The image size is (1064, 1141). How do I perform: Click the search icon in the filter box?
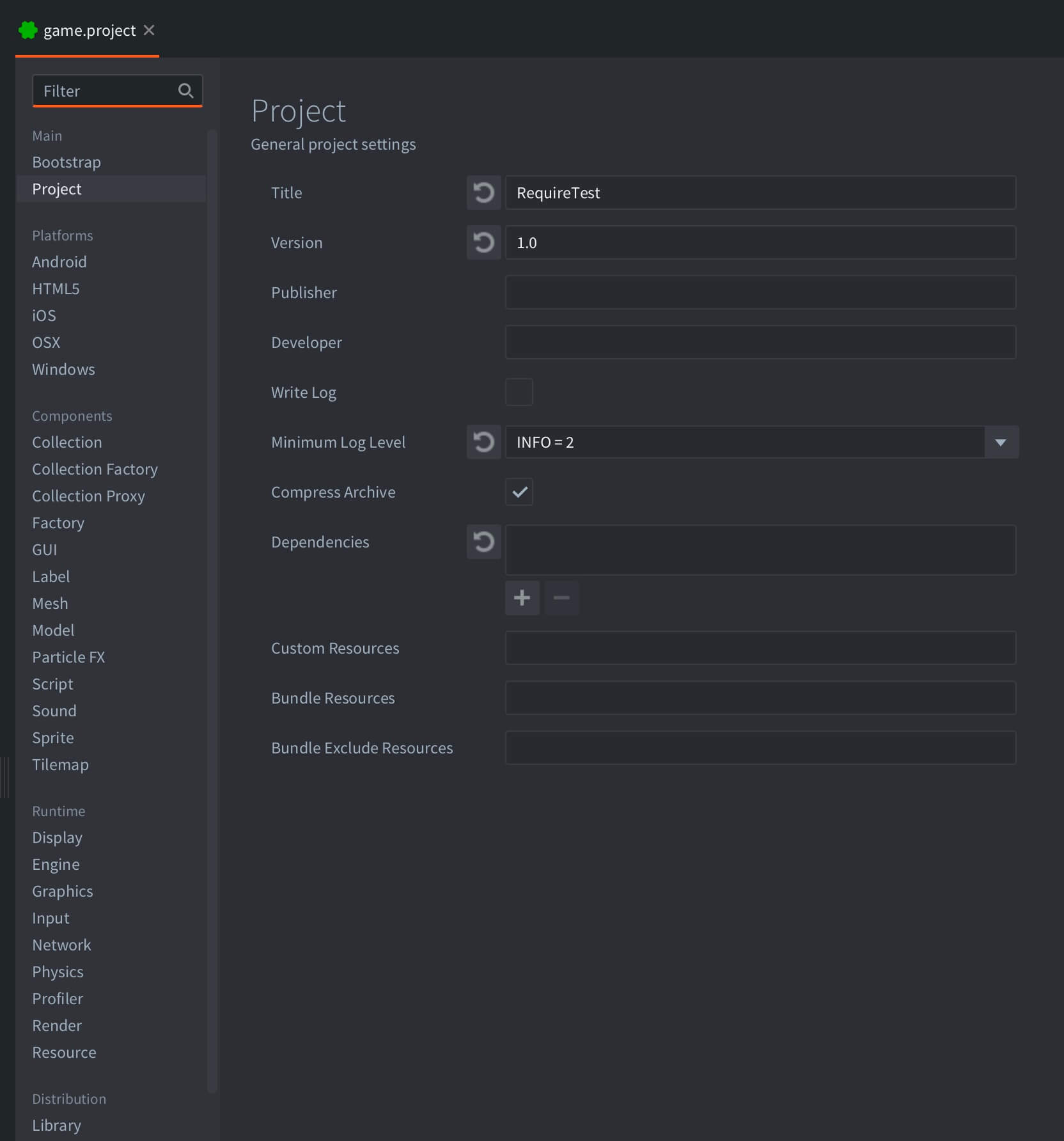(186, 91)
